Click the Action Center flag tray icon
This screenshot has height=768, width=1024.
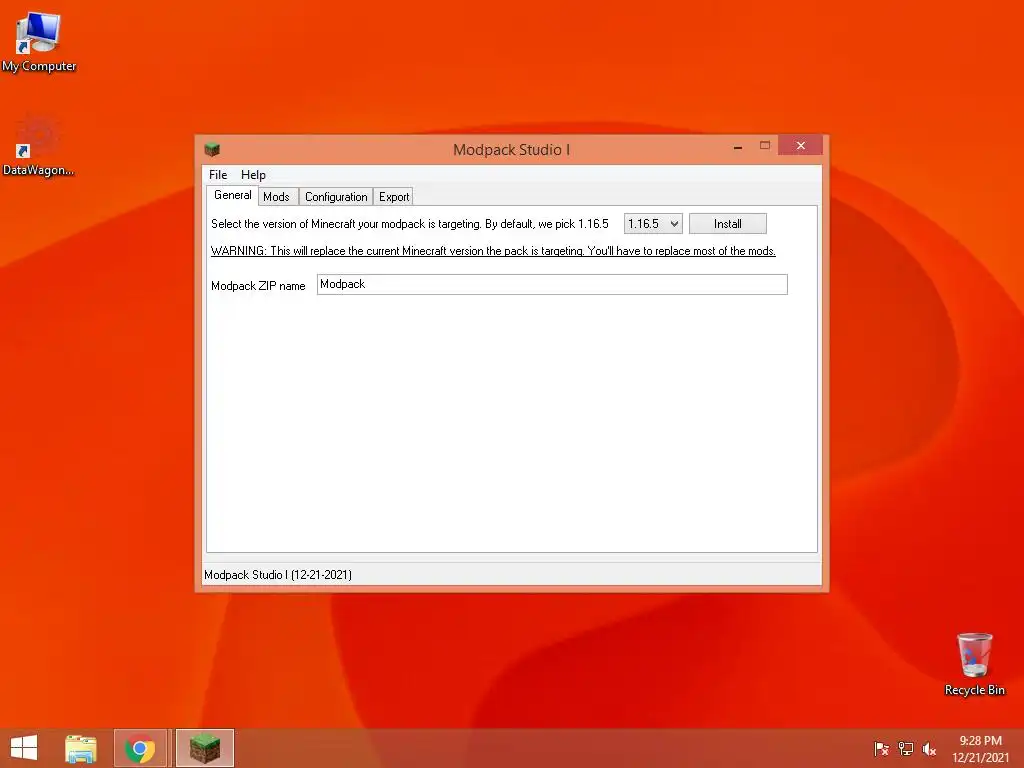[881, 749]
